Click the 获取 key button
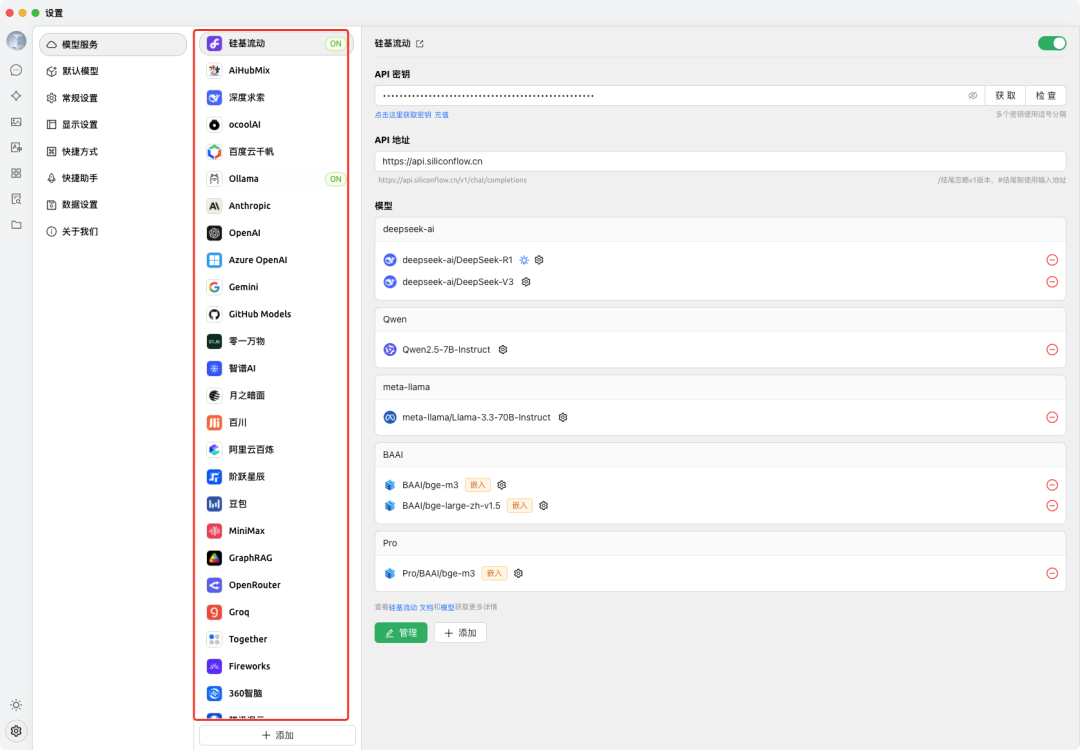Viewport: 1080px width, 750px height. click(1005, 96)
